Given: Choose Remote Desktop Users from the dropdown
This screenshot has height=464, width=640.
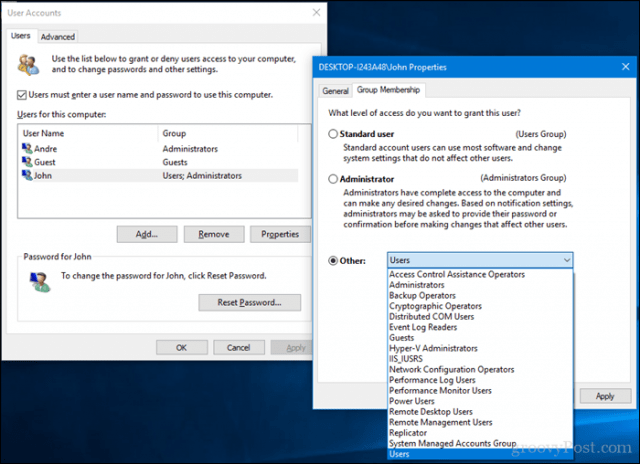Looking at the screenshot, I should (x=480, y=412).
